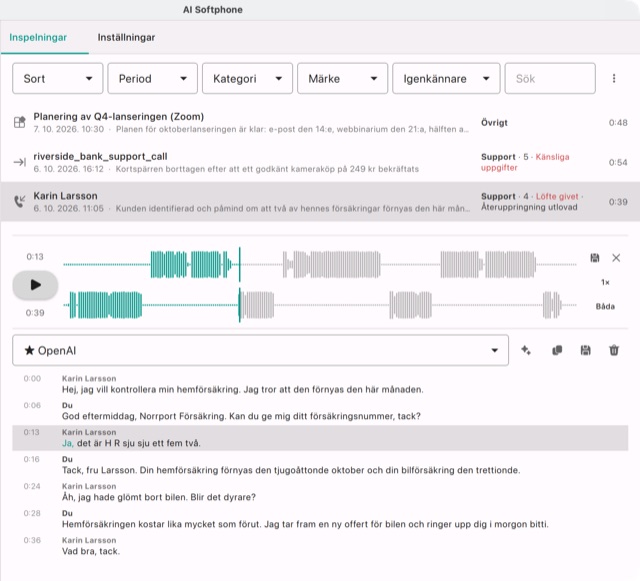The height and width of the screenshot is (581, 640).
Task: Click the transcript text "Vad bra, tack."
Action: (91, 551)
